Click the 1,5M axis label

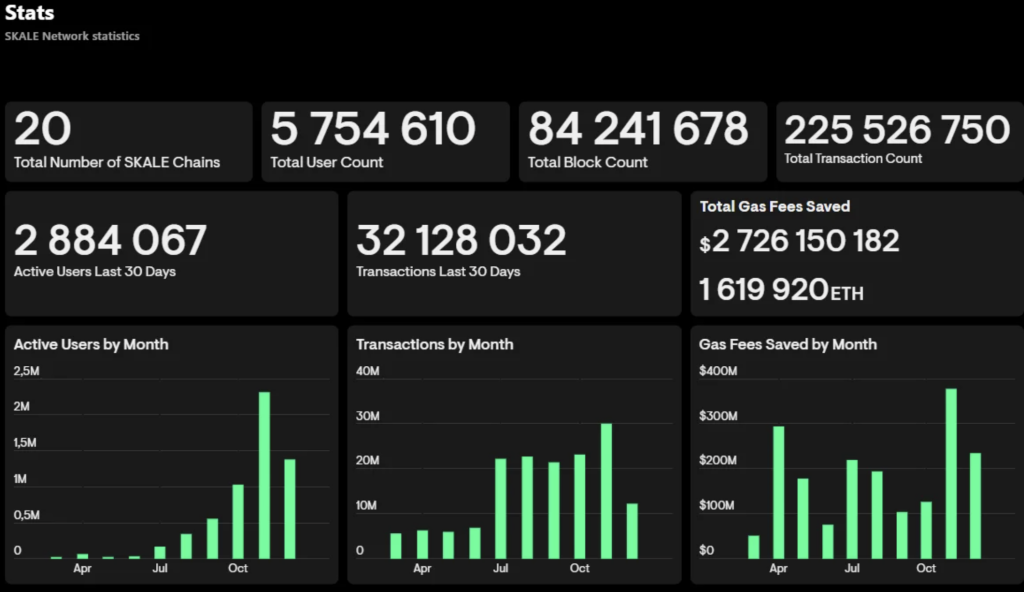tap(25, 443)
